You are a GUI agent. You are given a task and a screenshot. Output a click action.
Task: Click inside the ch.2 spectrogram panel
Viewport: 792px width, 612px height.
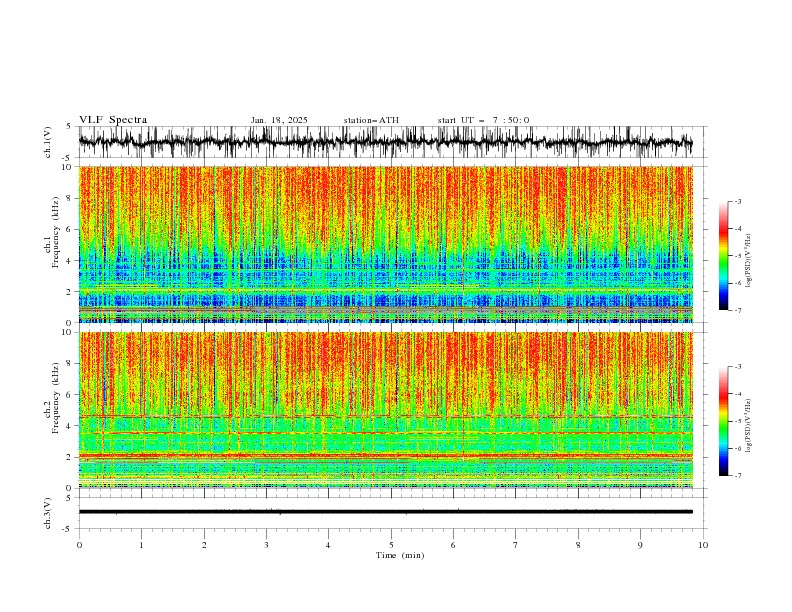(x=385, y=410)
